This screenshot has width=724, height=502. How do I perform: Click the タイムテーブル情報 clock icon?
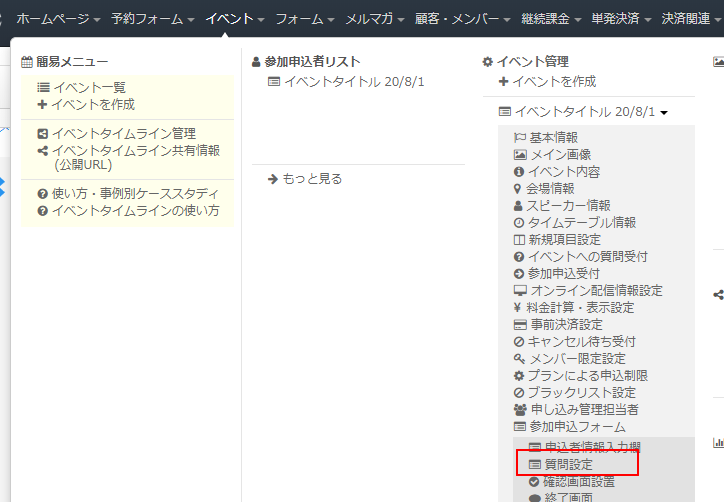pos(519,223)
